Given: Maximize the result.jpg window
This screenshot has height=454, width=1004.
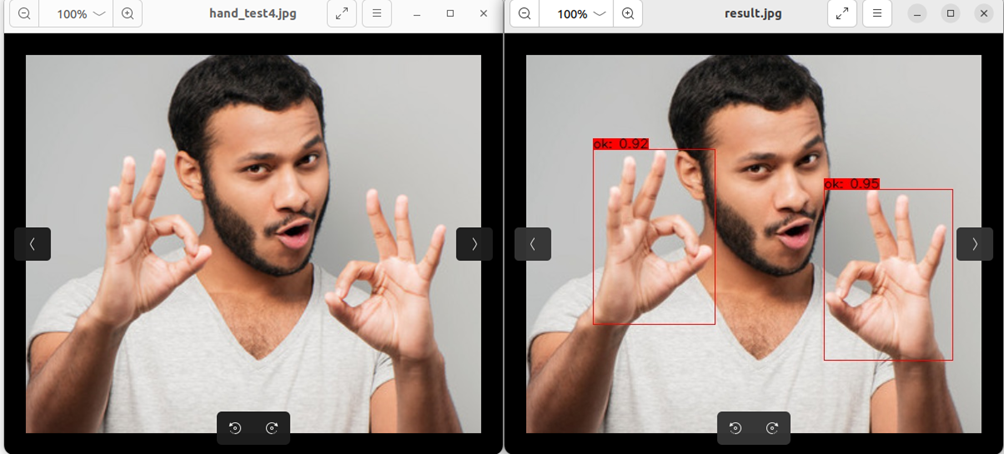Looking at the screenshot, I should pos(951,13).
